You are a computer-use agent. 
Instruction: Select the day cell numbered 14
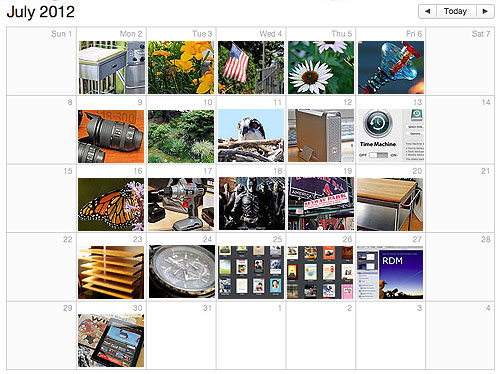460,130
